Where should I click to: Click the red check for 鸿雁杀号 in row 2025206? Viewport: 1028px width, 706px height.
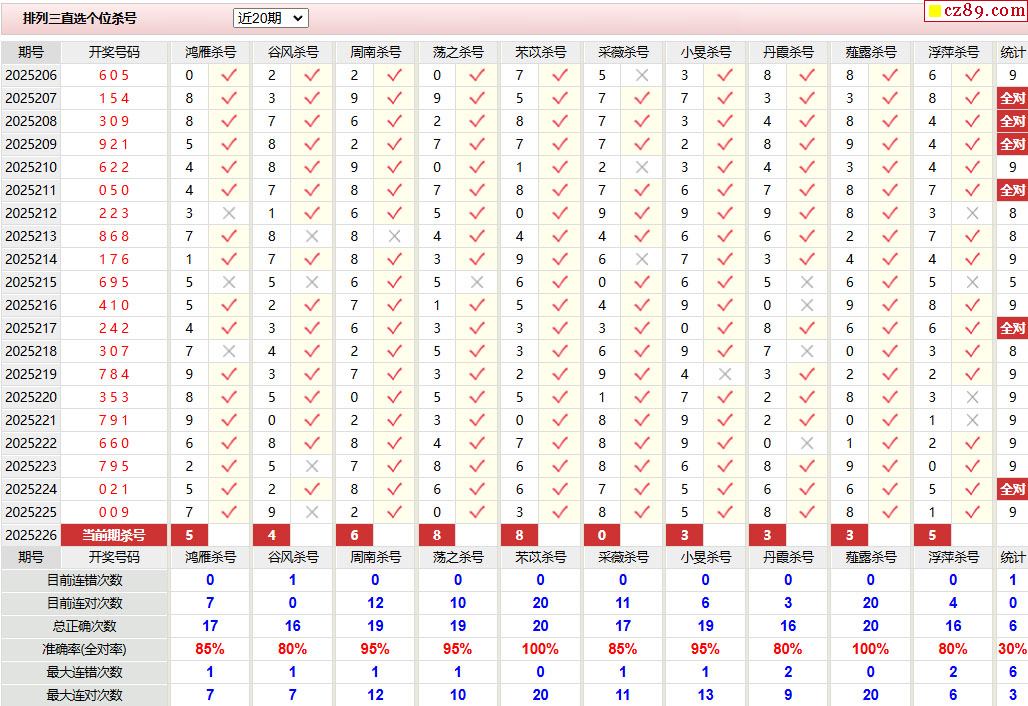[229, 75]
